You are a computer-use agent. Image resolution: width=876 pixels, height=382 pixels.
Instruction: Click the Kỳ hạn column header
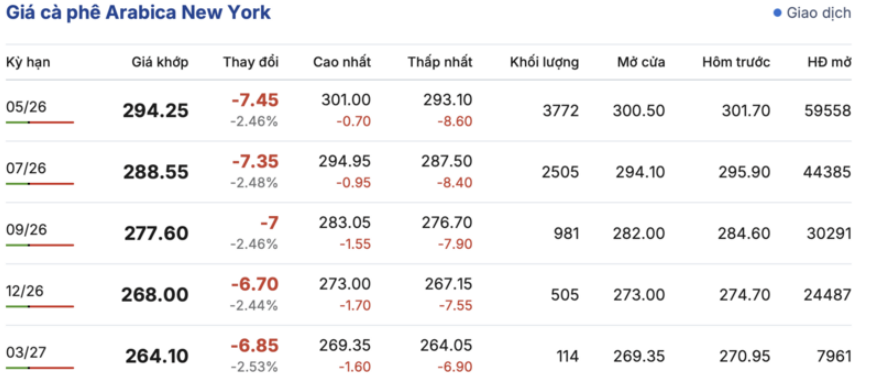(x=28, y=63)
